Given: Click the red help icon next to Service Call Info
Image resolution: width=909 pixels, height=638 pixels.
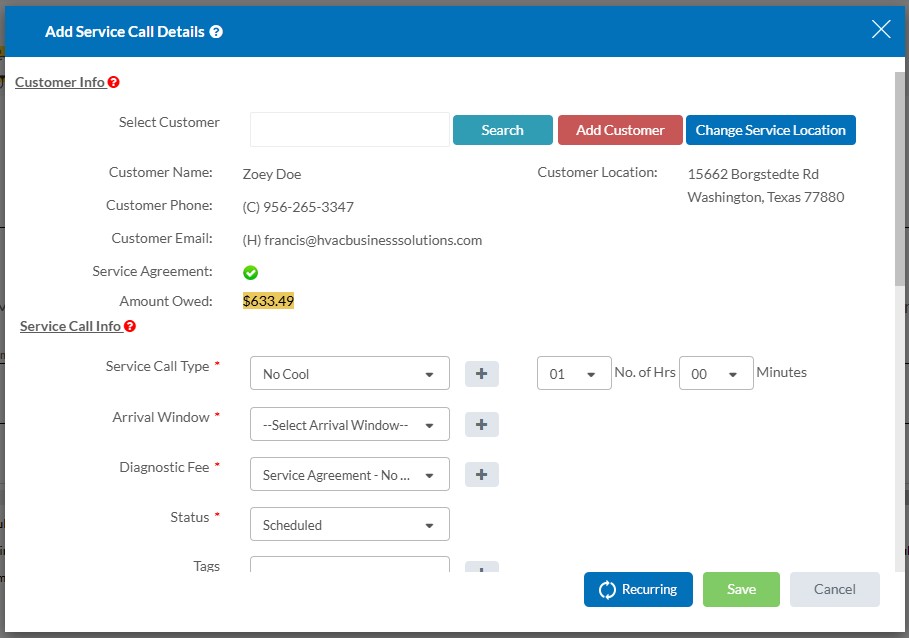Looking at the screenshot, I should pos(130,326).
